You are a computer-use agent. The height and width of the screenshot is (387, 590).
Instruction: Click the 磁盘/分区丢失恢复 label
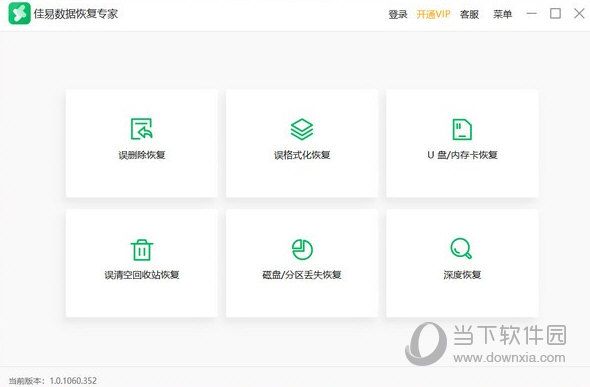pos(302,275)
